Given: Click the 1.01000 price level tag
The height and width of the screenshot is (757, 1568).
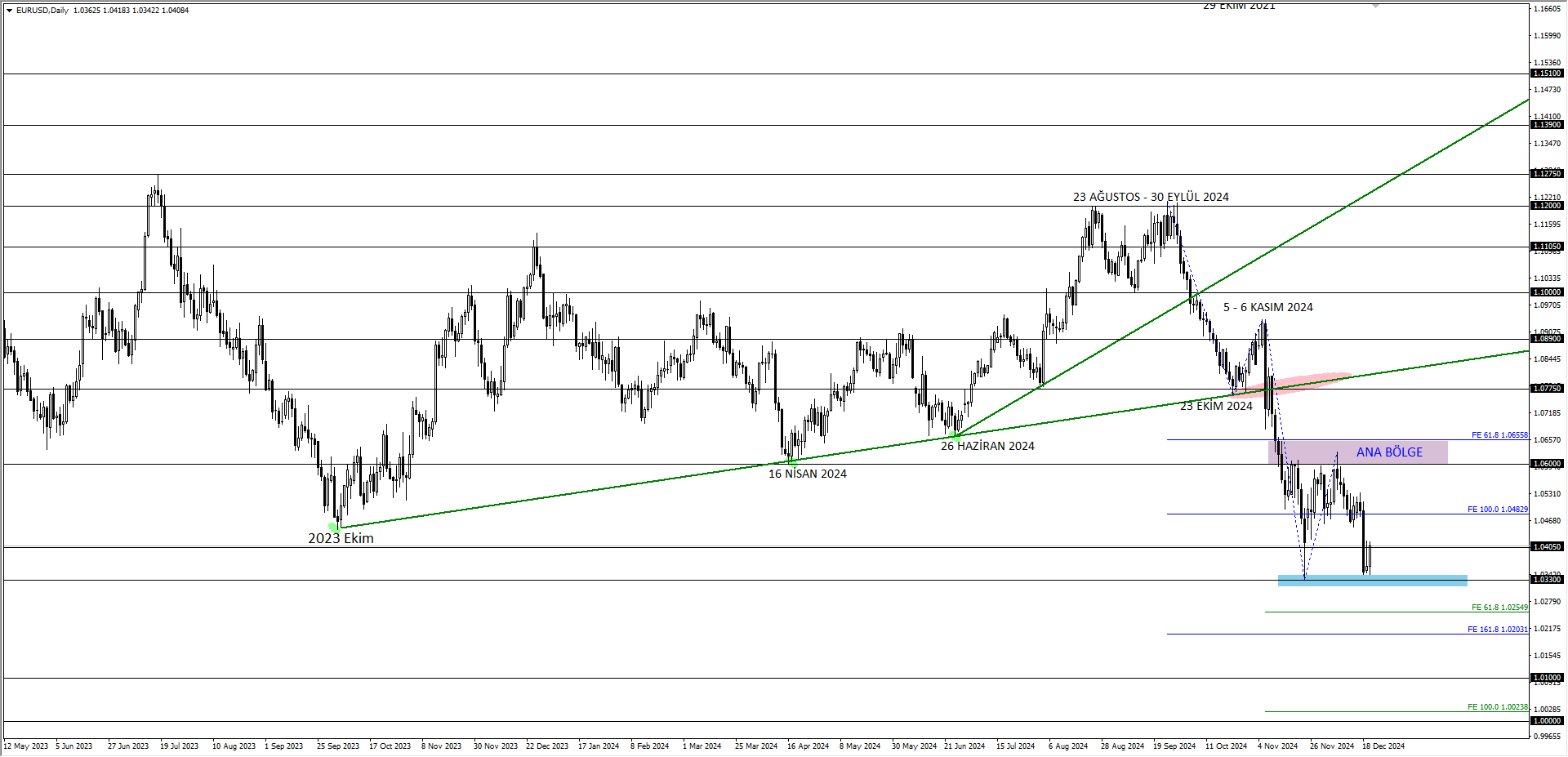Looking at the screenshot, I should [1547, 678].
